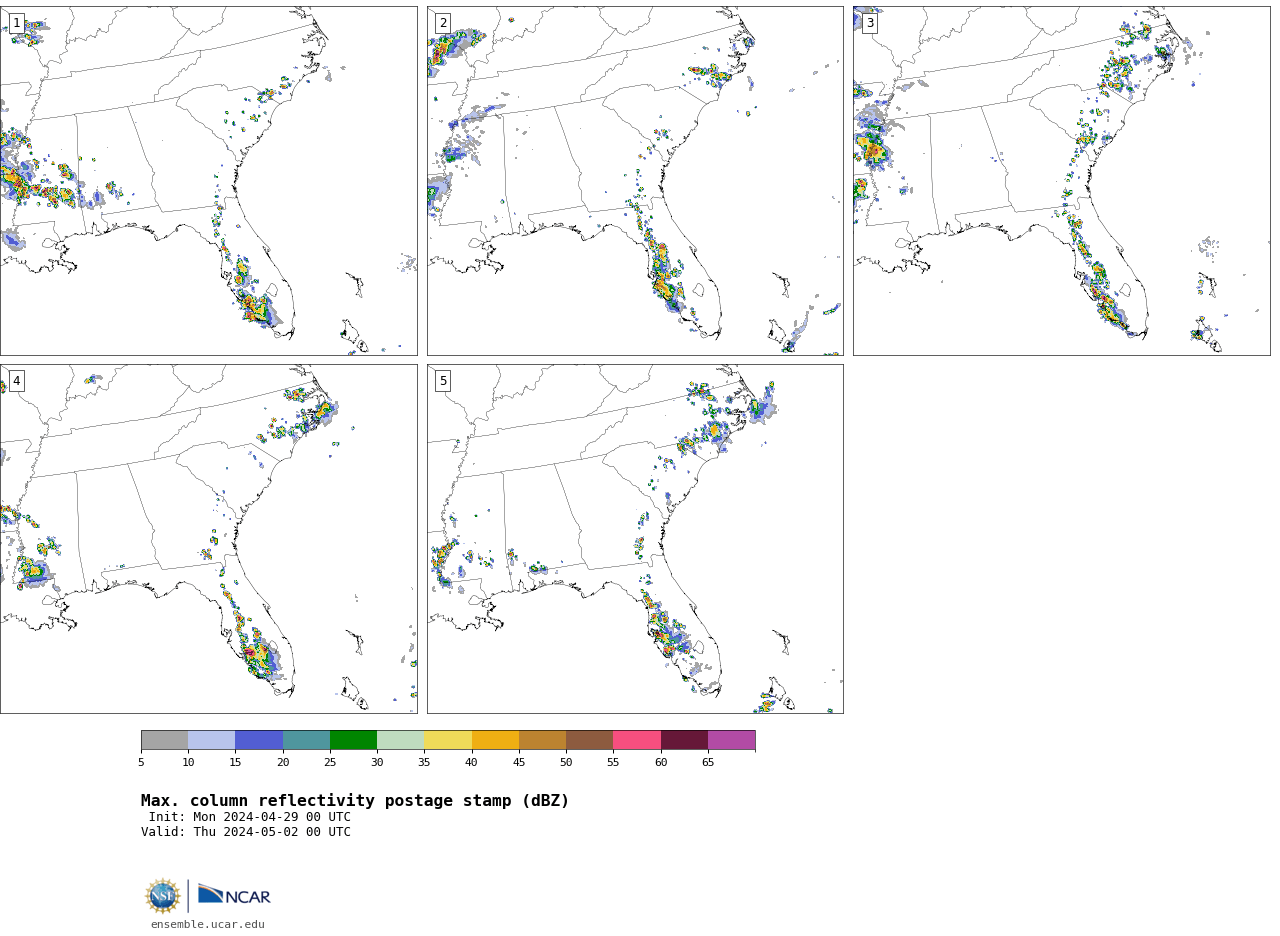
Task: Click the pink 55-60 dBZ legend swatch
Action: (637, 740)
